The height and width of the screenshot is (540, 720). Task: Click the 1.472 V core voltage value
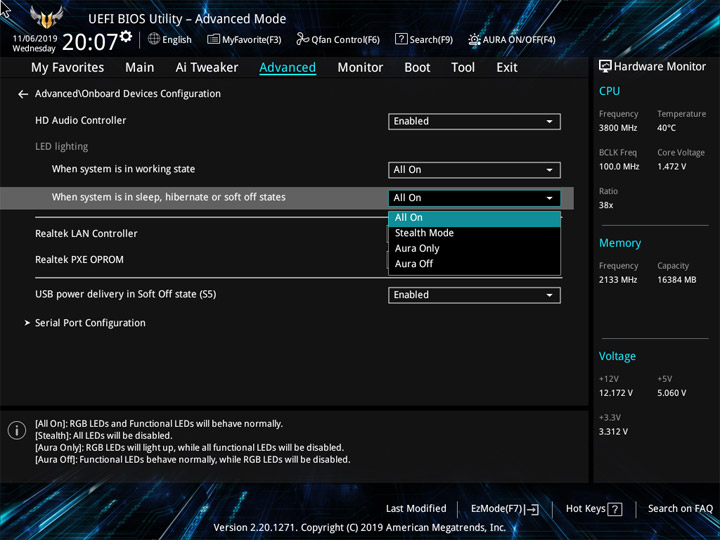tap(671, 166)
